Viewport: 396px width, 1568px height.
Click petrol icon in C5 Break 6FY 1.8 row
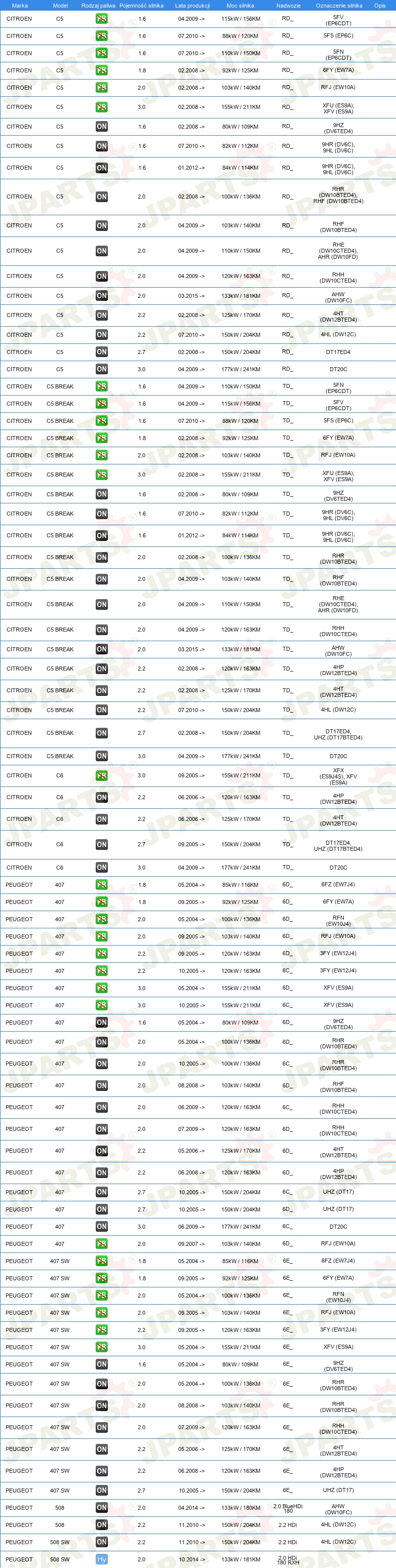pos(102,438)
